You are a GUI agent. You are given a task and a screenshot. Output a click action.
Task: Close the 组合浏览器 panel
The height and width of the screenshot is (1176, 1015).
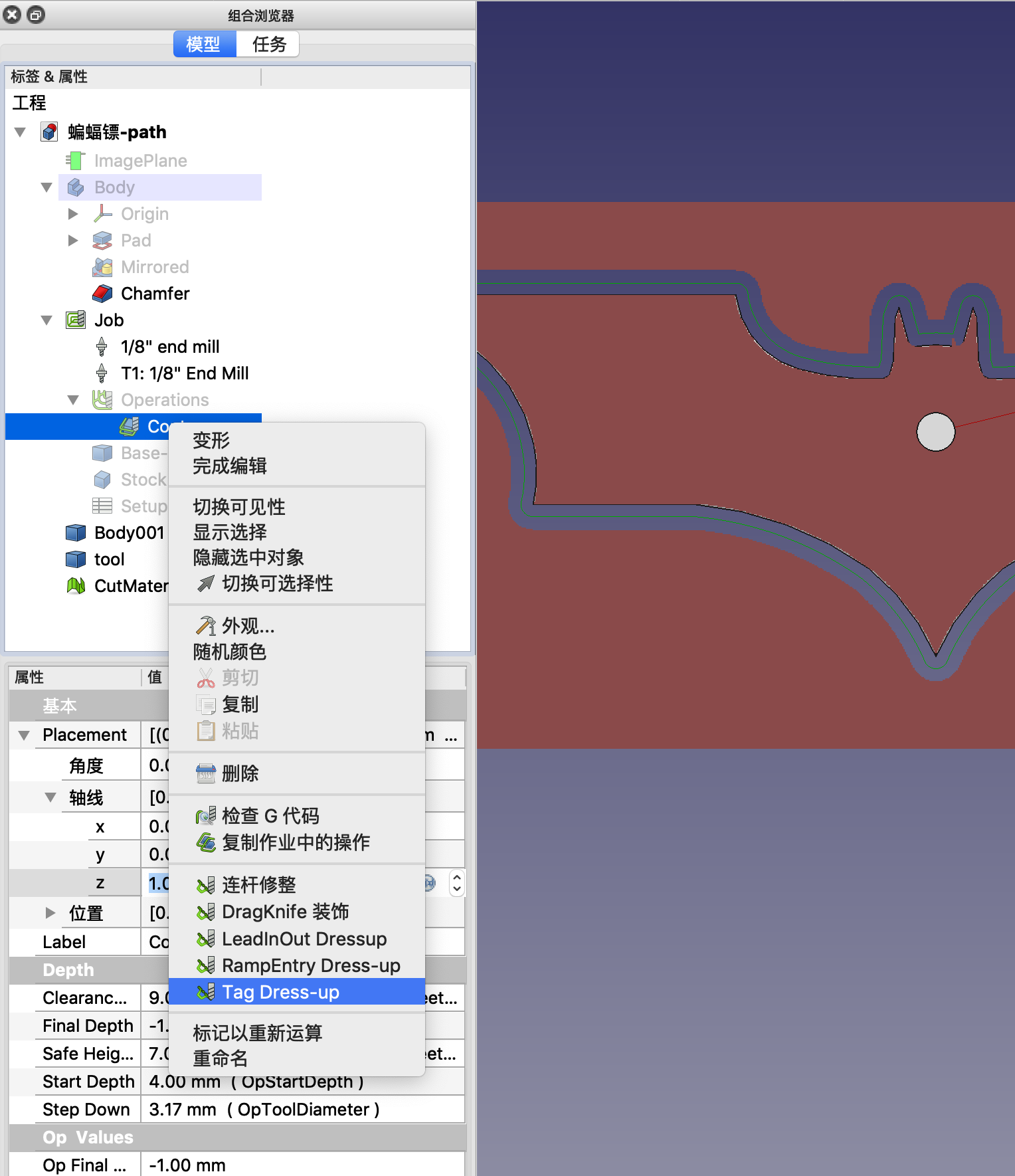click(12, 15)
